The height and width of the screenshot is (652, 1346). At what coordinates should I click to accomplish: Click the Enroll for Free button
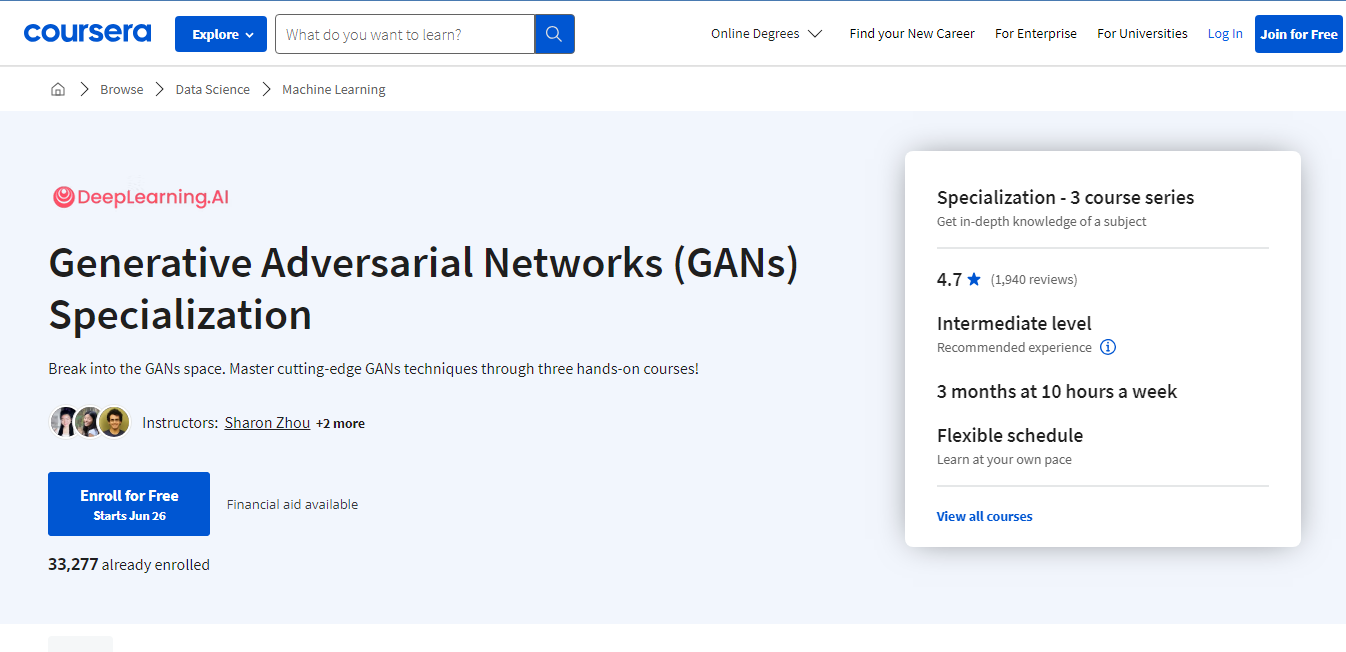click(x=129, y=504)
